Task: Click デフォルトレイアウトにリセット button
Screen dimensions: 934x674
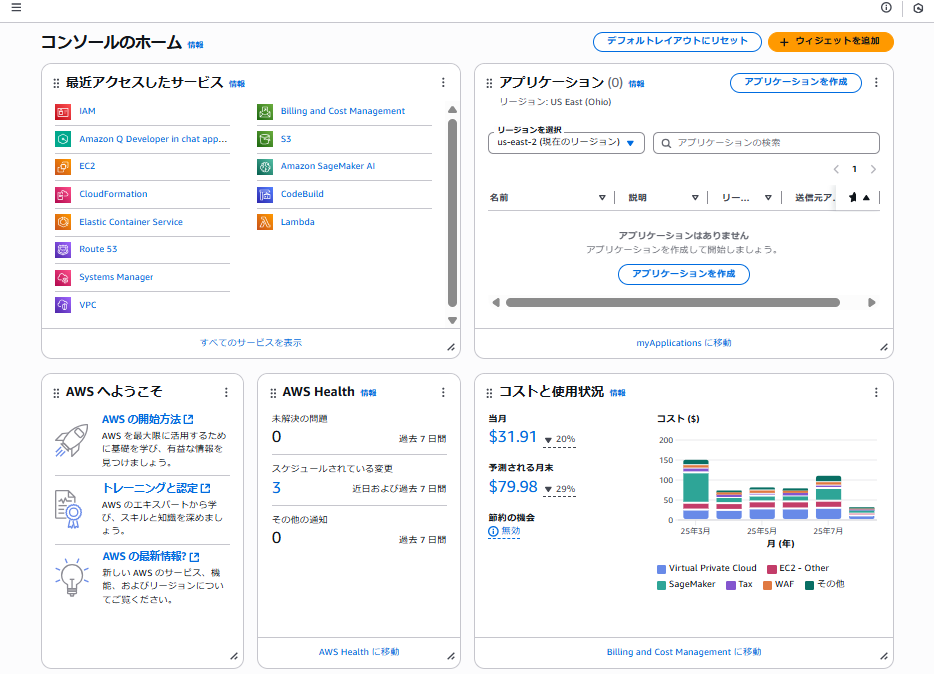Action: tap(677, 42)
